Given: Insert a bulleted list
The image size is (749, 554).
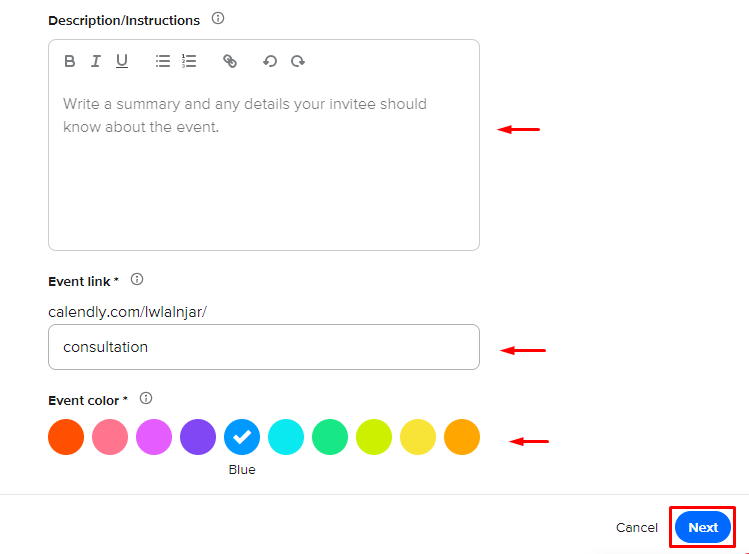Looking at the screenshot, I should coord(163,61).
